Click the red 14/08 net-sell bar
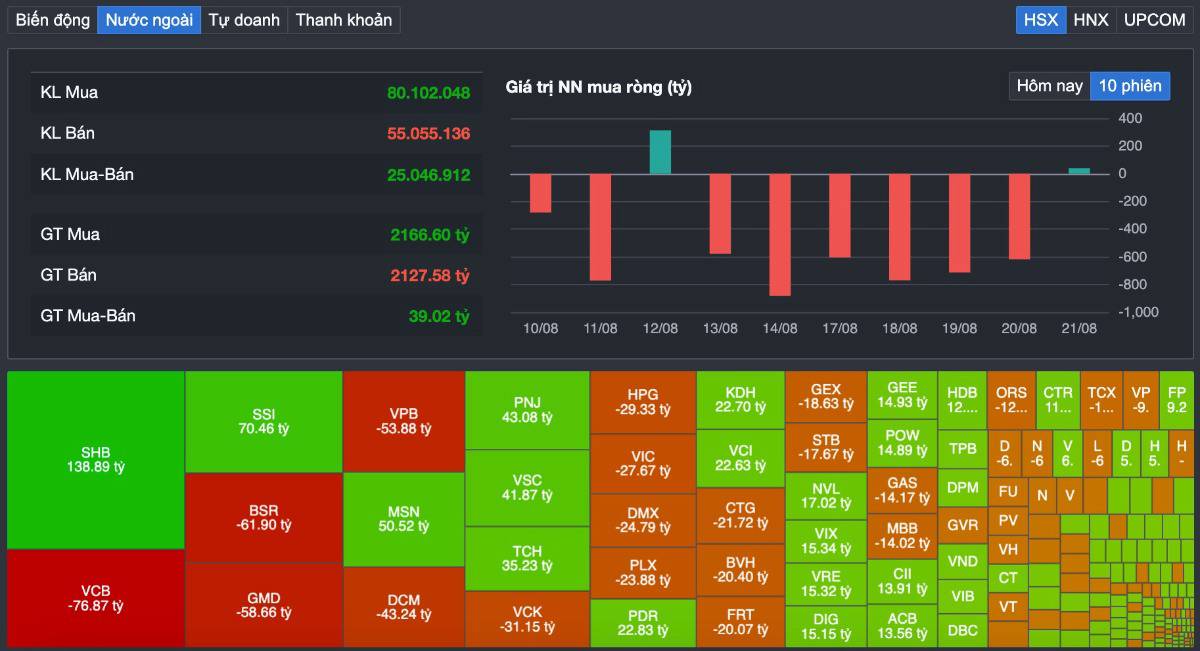Viewport: 1200px width, 651px height. click(780, 234)
